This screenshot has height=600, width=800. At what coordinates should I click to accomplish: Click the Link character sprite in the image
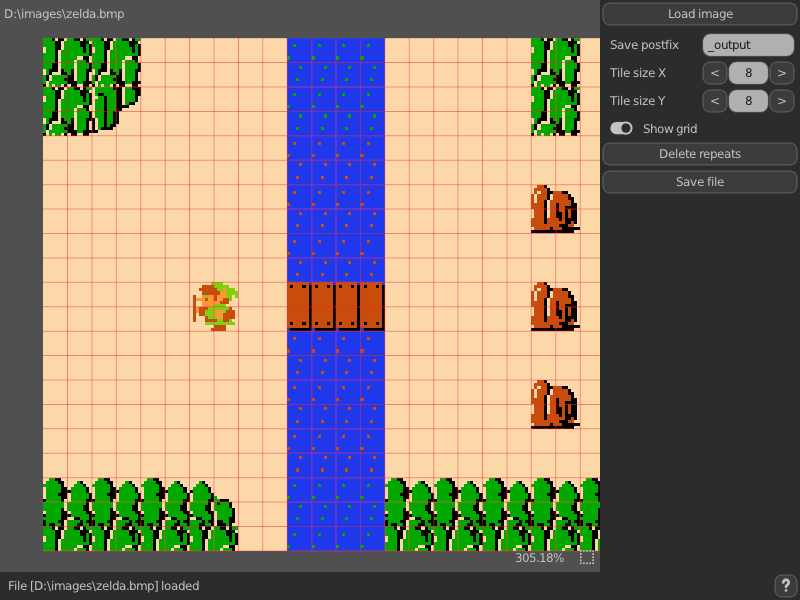coord(216,306)
